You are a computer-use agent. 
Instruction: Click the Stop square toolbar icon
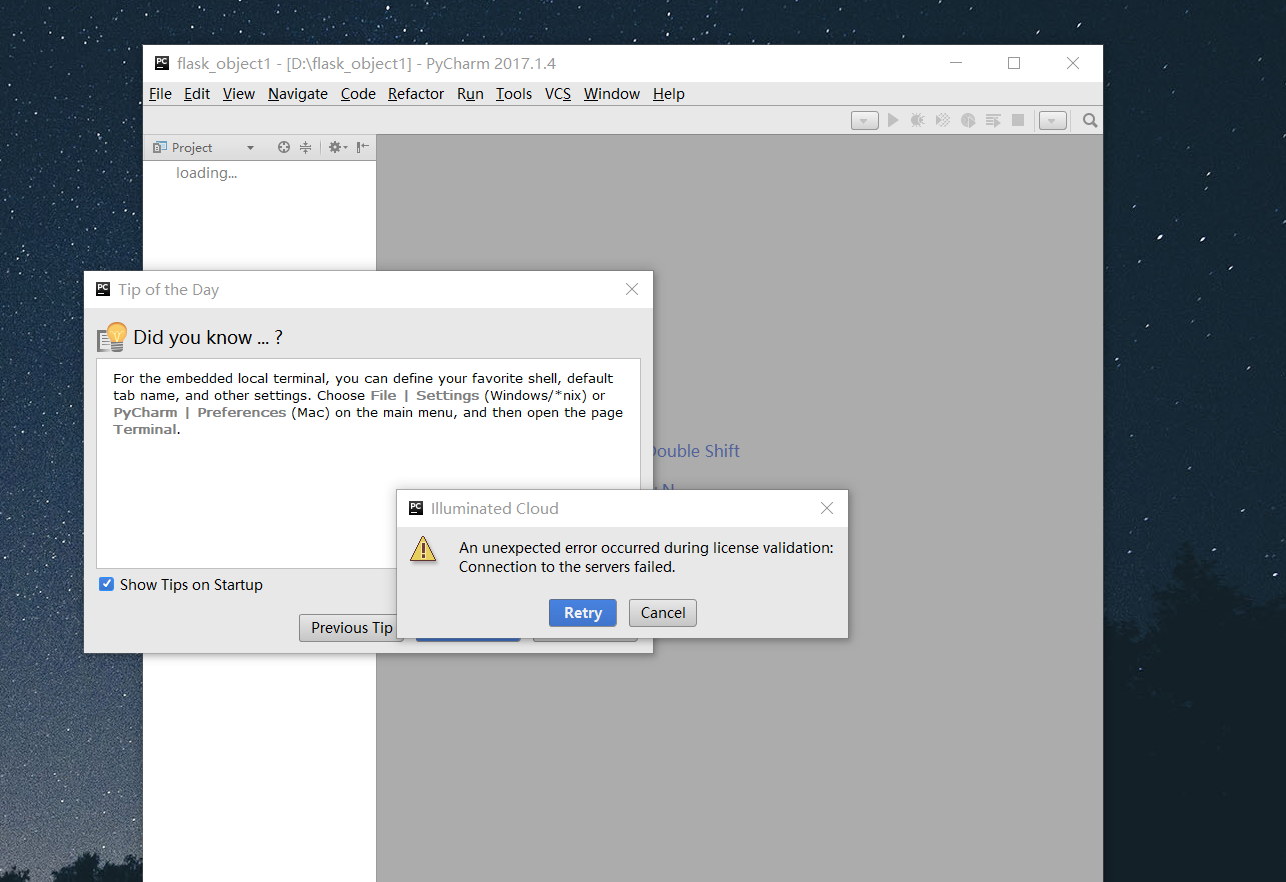1018,120
